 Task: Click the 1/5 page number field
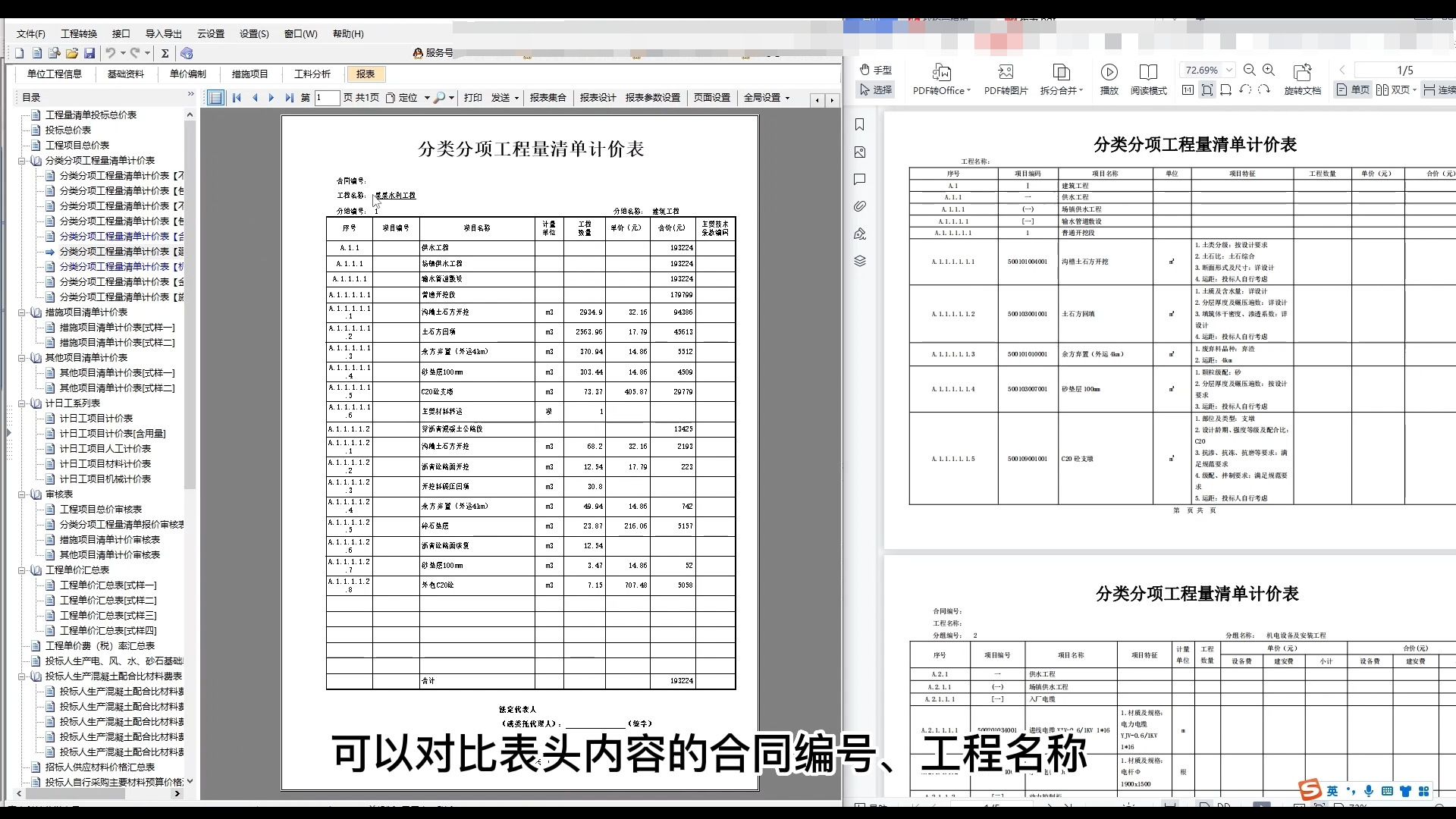(1404, 70)
